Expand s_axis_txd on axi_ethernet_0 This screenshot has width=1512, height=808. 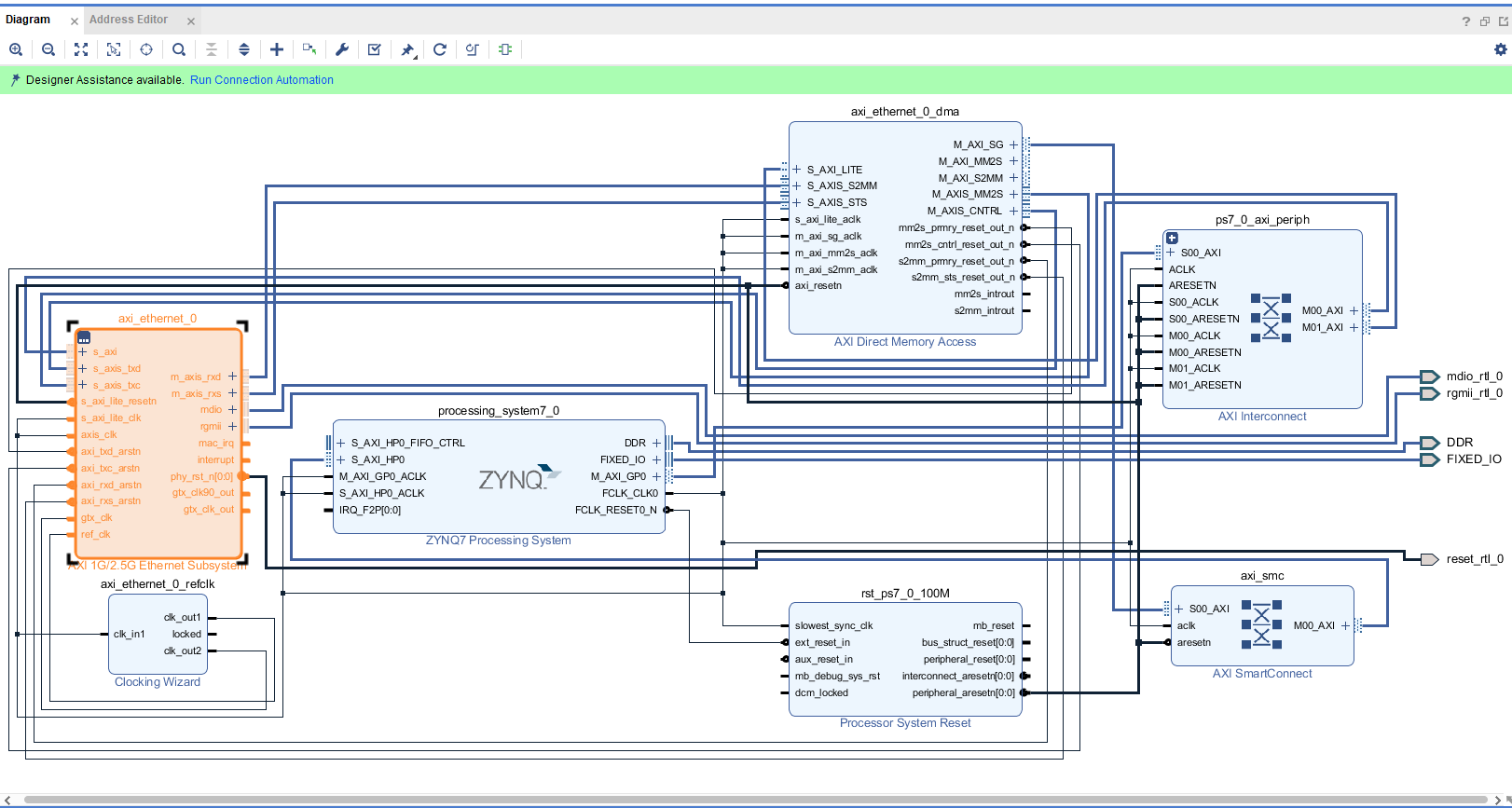83,368
